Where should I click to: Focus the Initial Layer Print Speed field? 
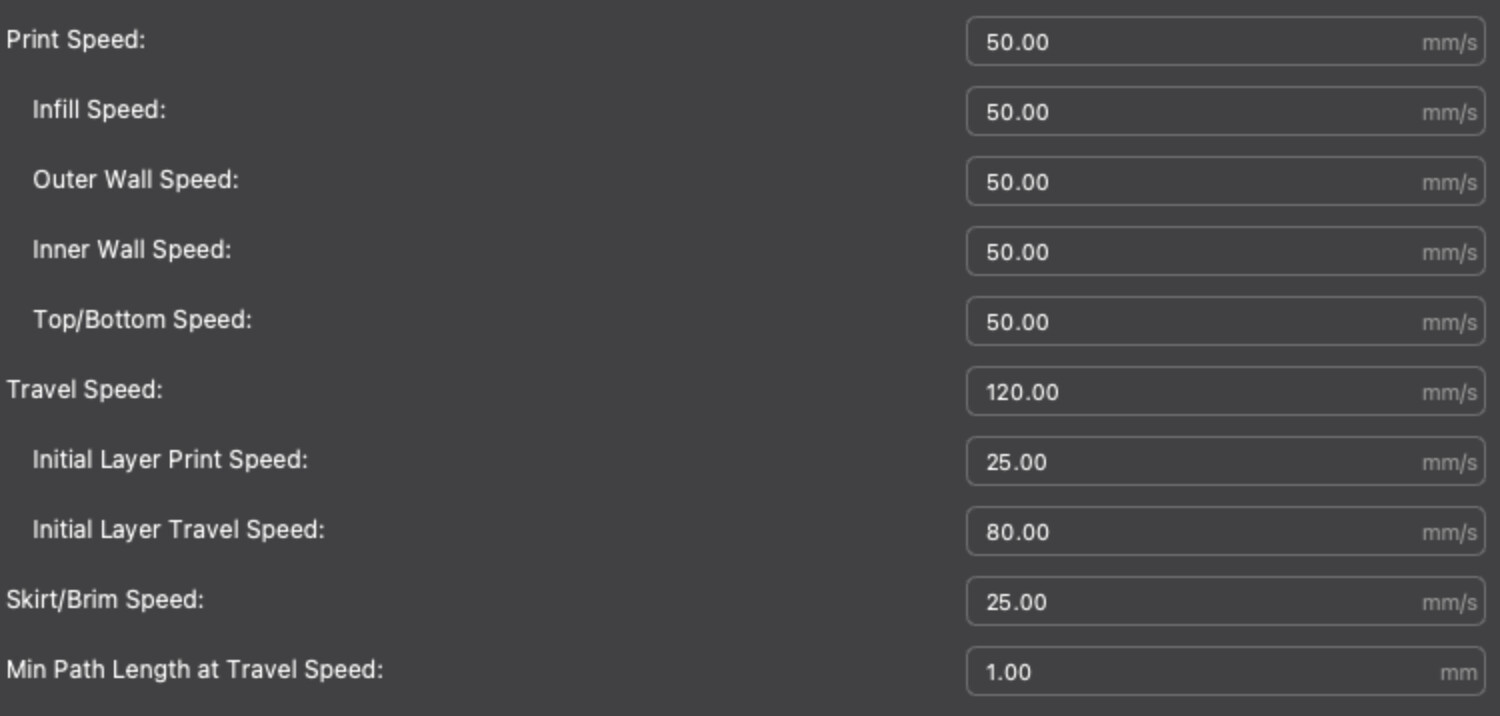pos(1200,462)
